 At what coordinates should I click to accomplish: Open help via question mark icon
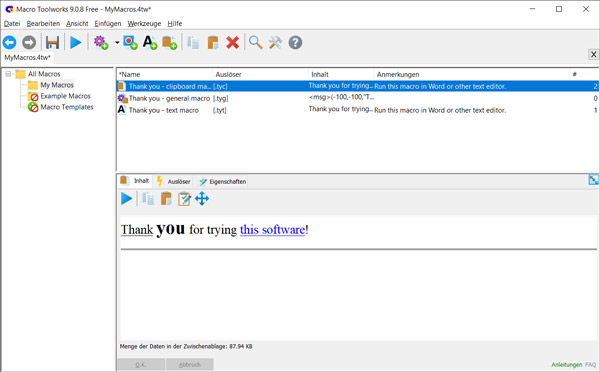[295, 42]
